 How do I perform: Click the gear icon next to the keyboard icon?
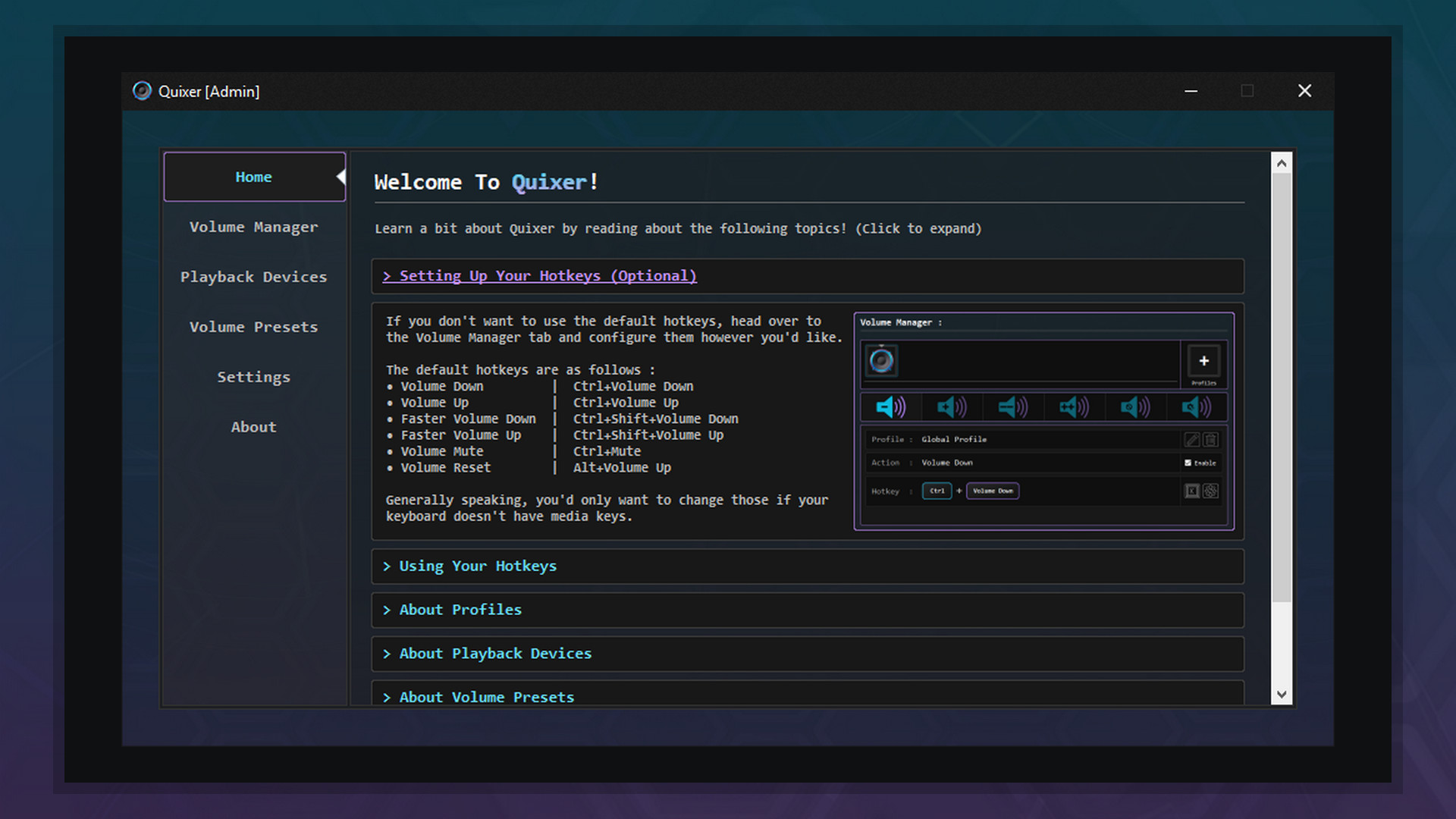pos(1211,491)
